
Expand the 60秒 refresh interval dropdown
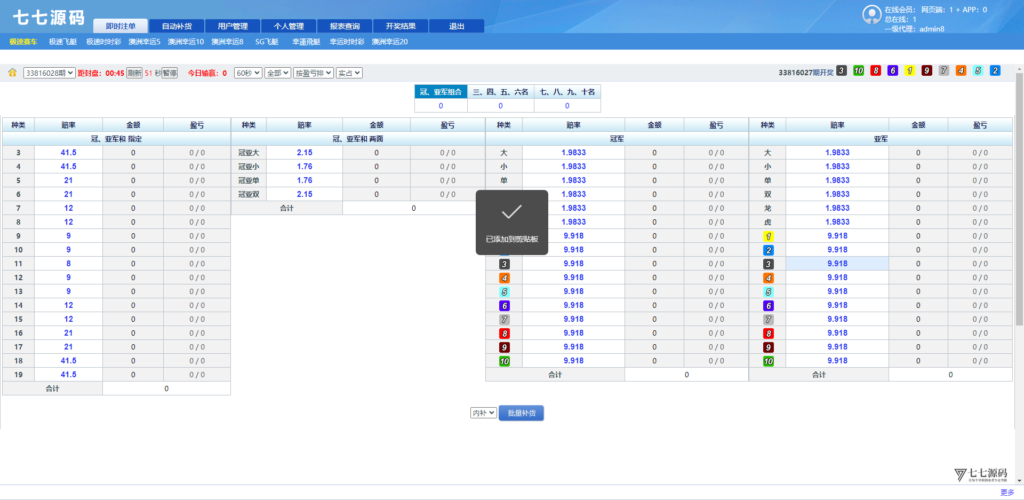247,73
